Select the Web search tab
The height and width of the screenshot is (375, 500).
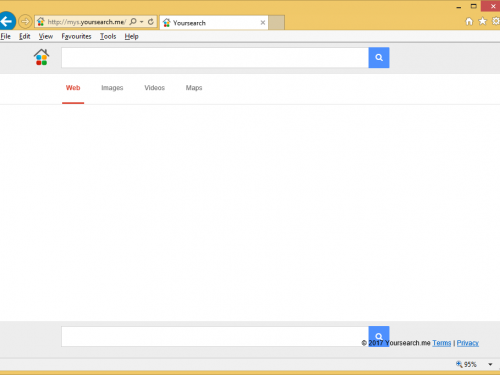coord(73,88)
